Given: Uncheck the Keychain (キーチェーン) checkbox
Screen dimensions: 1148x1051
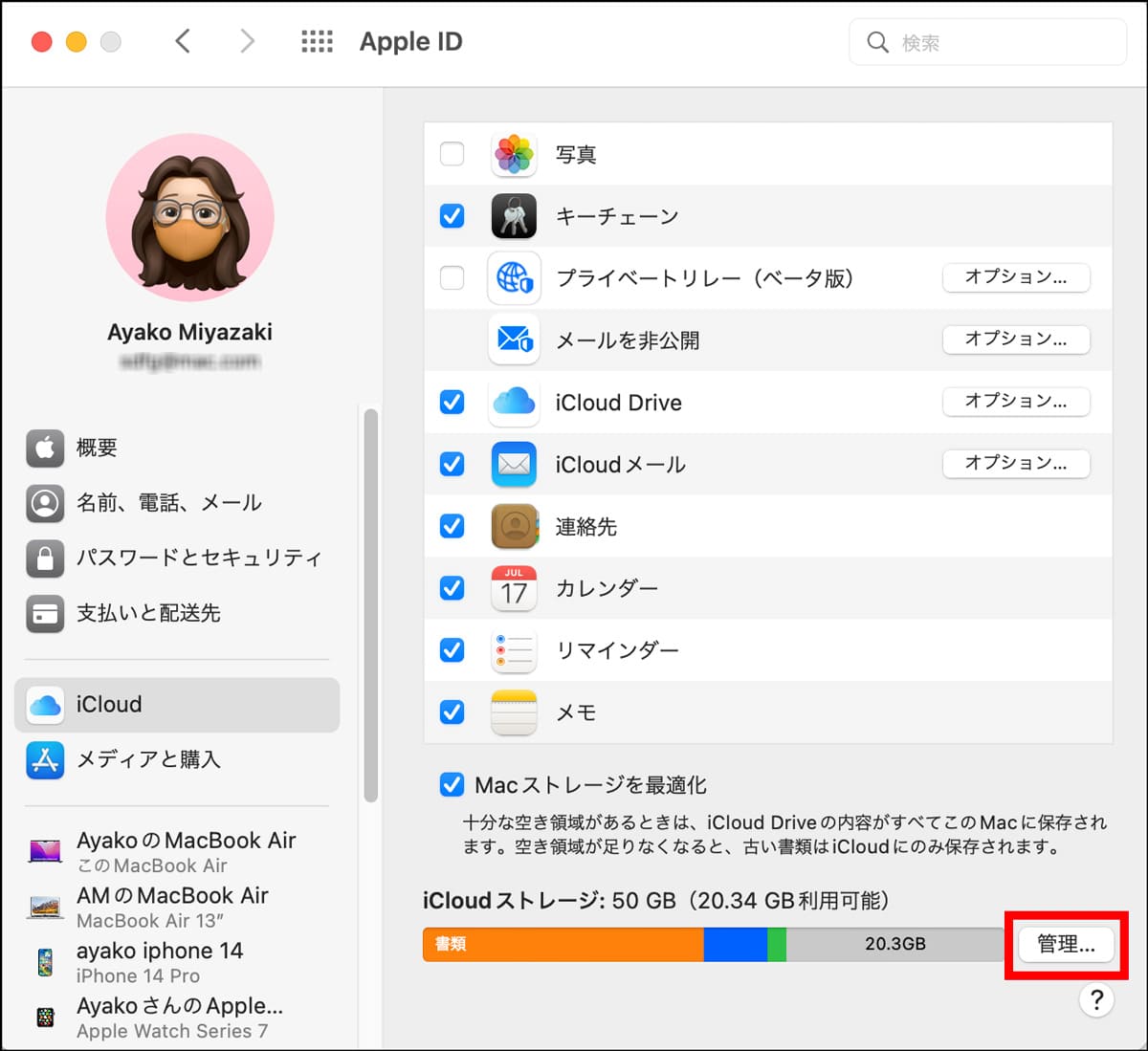Looking at the screenshot, I should click(452, 216).
